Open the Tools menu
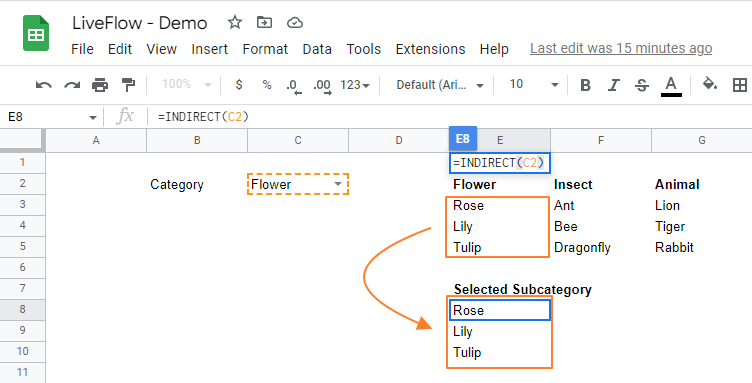 tap(364, 49)
